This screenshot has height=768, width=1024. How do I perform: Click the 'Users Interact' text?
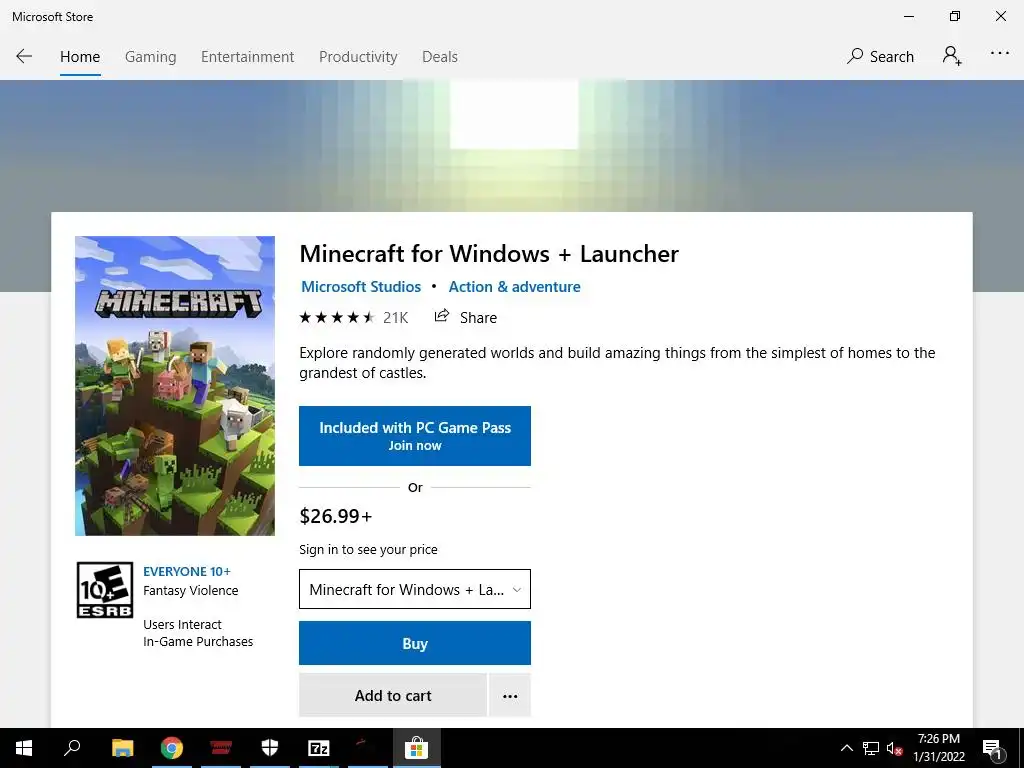pyautogui.click(x=182, y=624)
